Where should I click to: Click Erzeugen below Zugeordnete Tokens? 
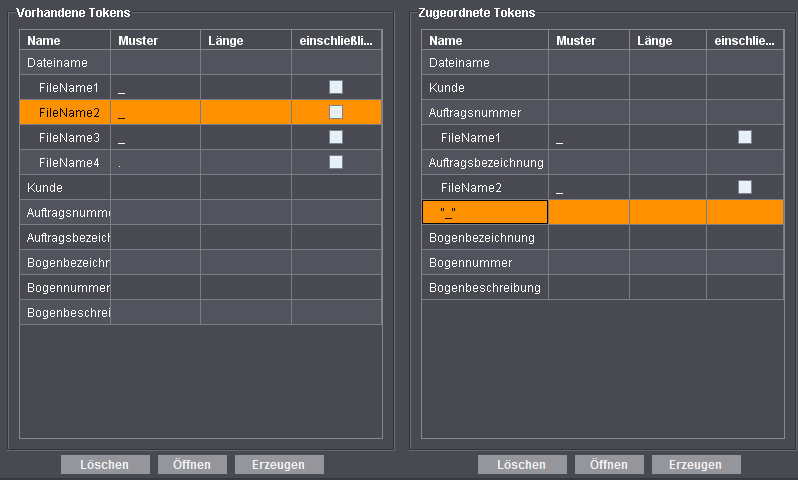pyautogui.click(x=696, y=465)
